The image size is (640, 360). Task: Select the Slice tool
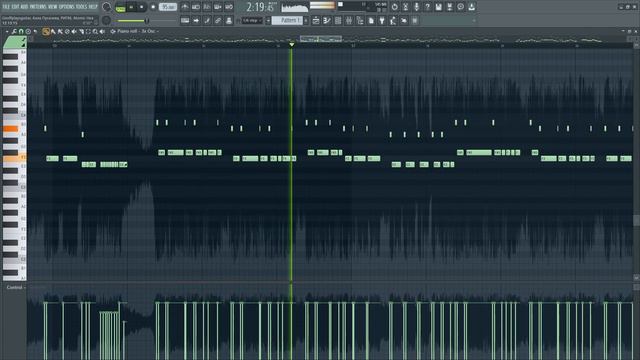pos(81,31)
